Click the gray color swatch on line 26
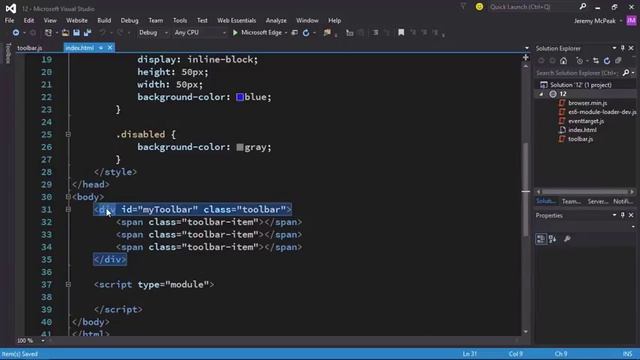 [x=240, y=147]
